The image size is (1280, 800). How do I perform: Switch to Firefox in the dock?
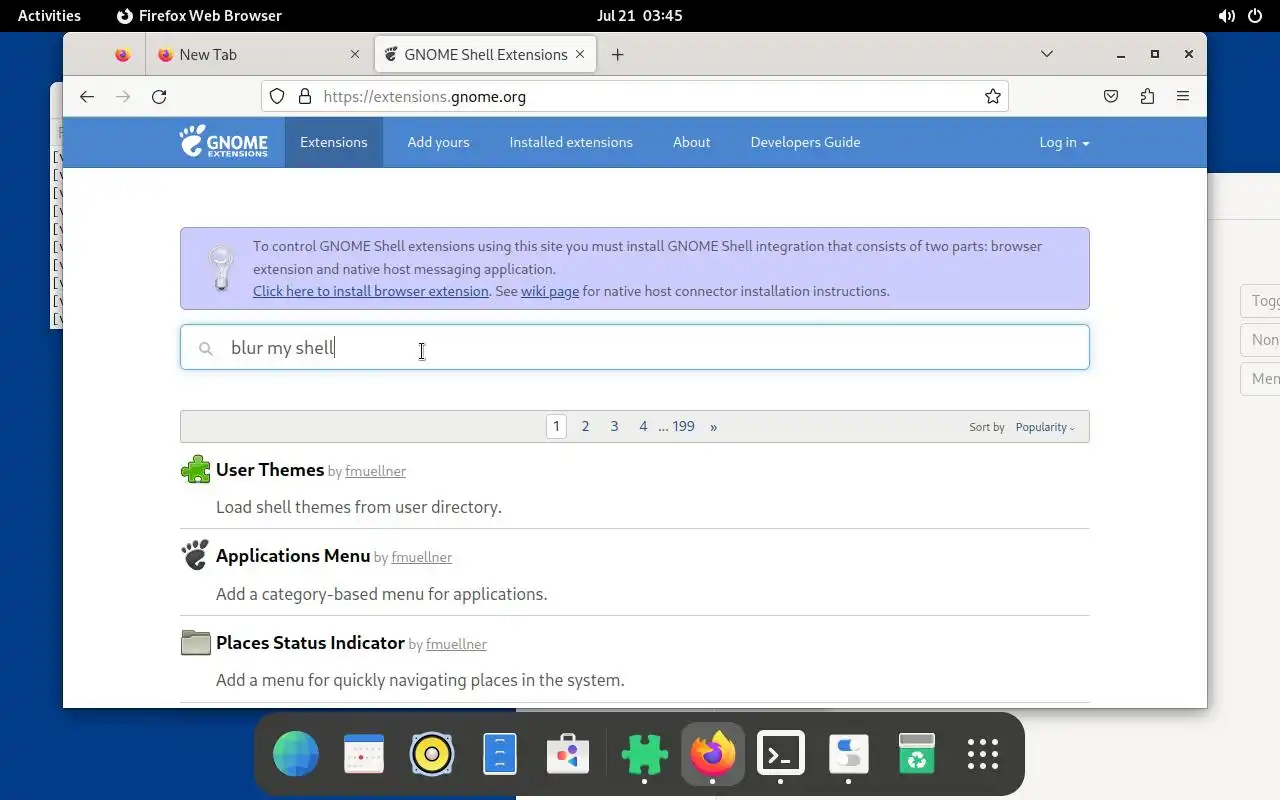click(712, 754)
